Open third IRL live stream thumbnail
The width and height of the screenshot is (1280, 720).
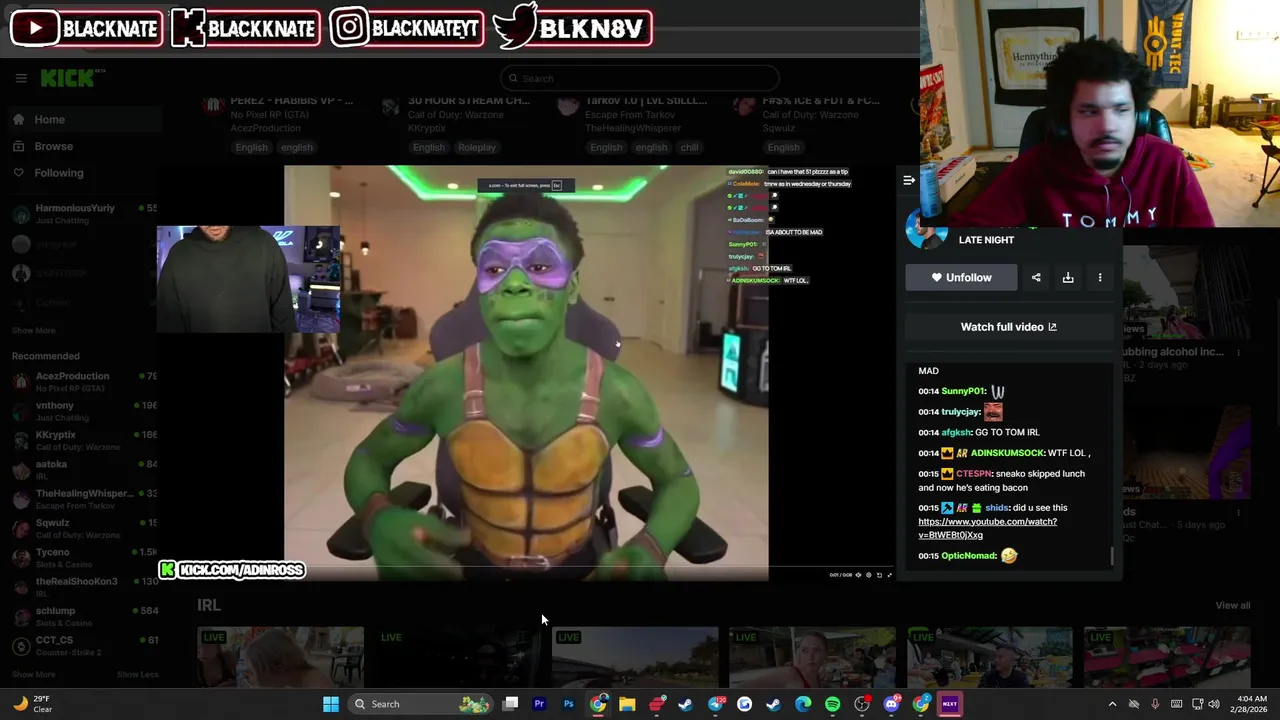(635, 657)
